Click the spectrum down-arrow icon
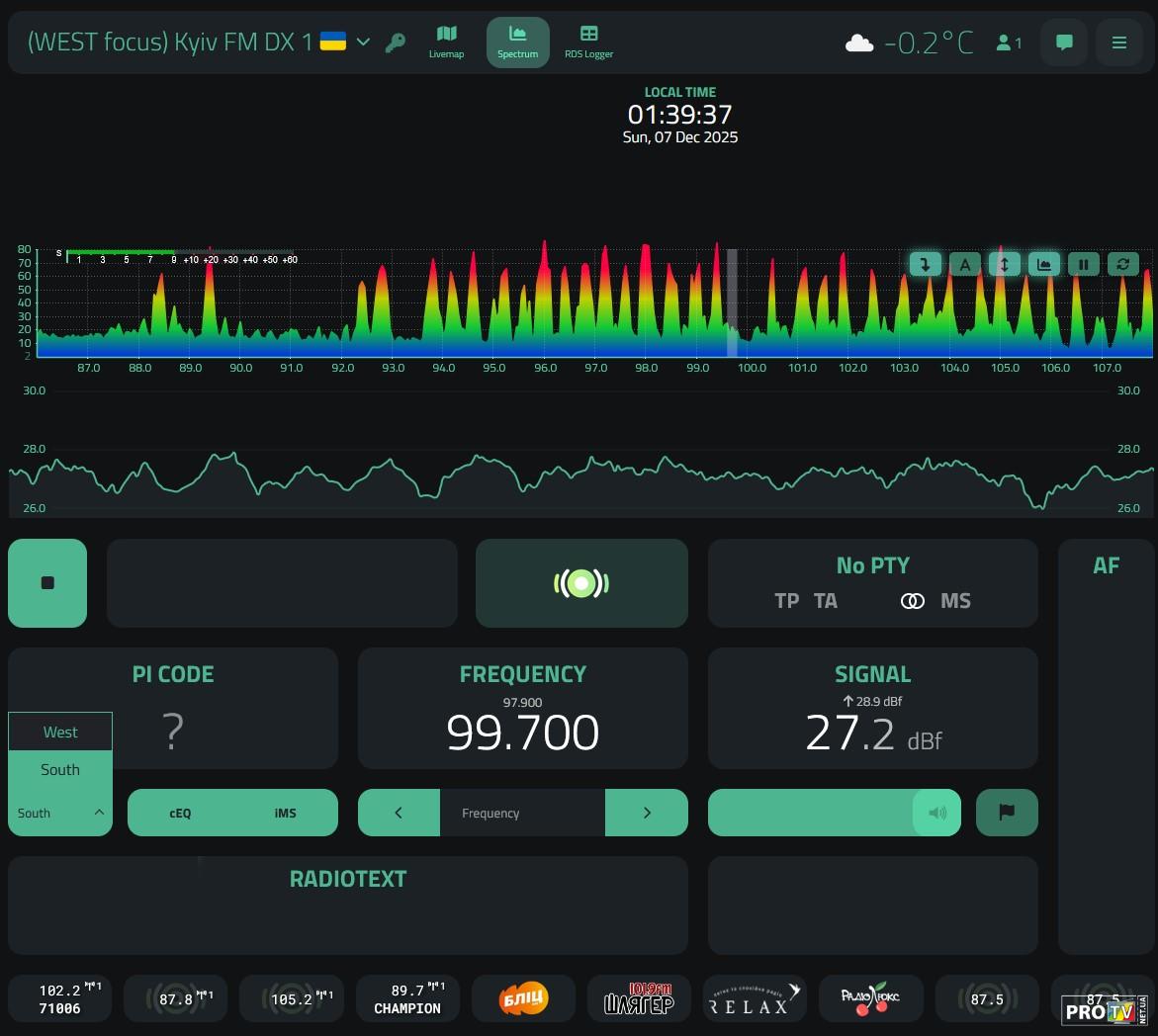 pyautogui.click(x=925, y=264)
